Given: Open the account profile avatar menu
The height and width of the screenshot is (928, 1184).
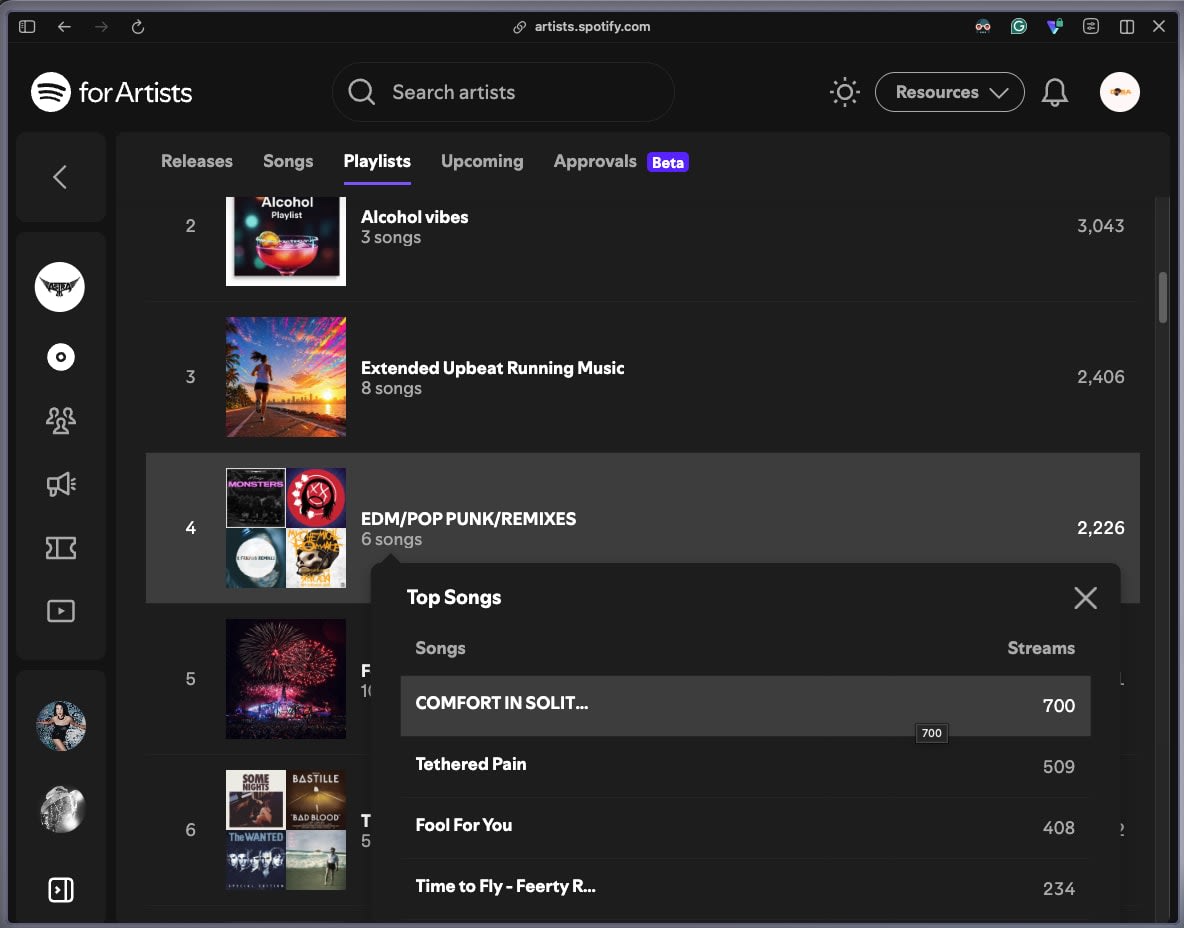Looking at the screenshot, I should pos(1119,92).
